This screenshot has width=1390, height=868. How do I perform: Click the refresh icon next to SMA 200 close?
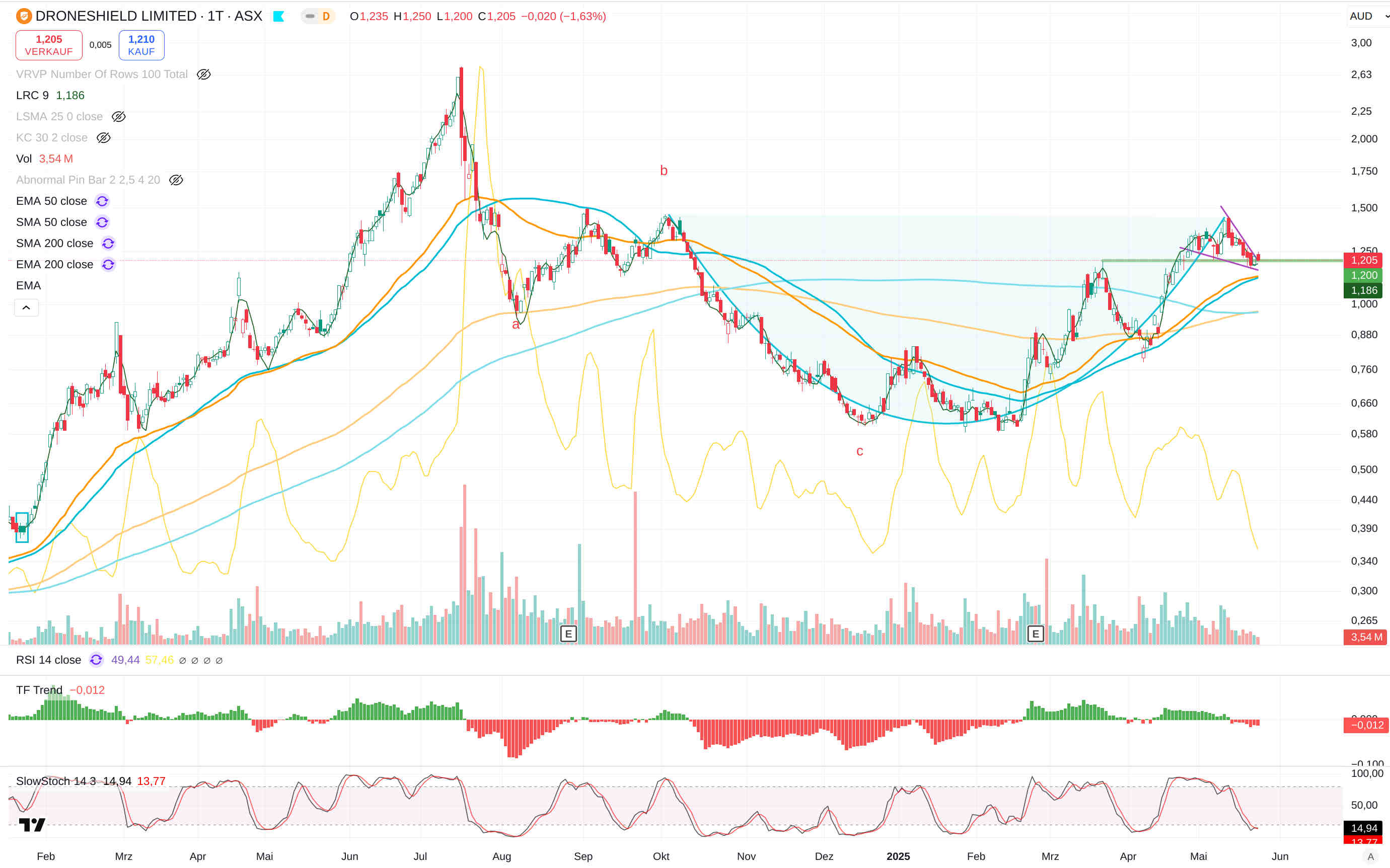pyautogui.click(x=108, y=244)
